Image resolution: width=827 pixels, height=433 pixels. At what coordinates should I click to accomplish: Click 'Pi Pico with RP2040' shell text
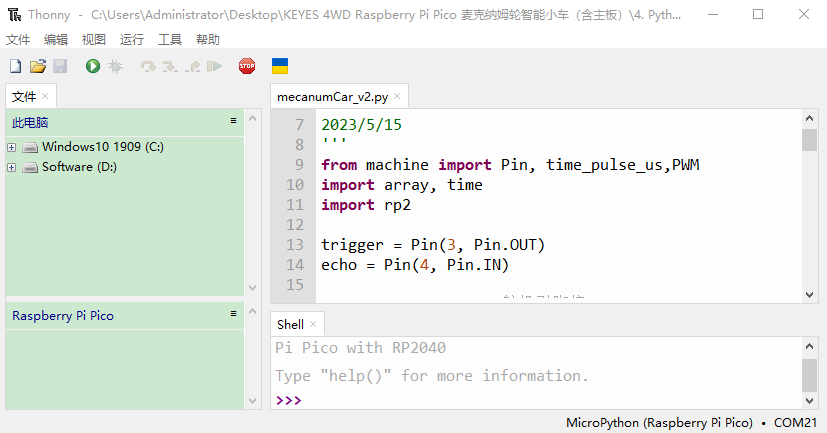(360, 348)
